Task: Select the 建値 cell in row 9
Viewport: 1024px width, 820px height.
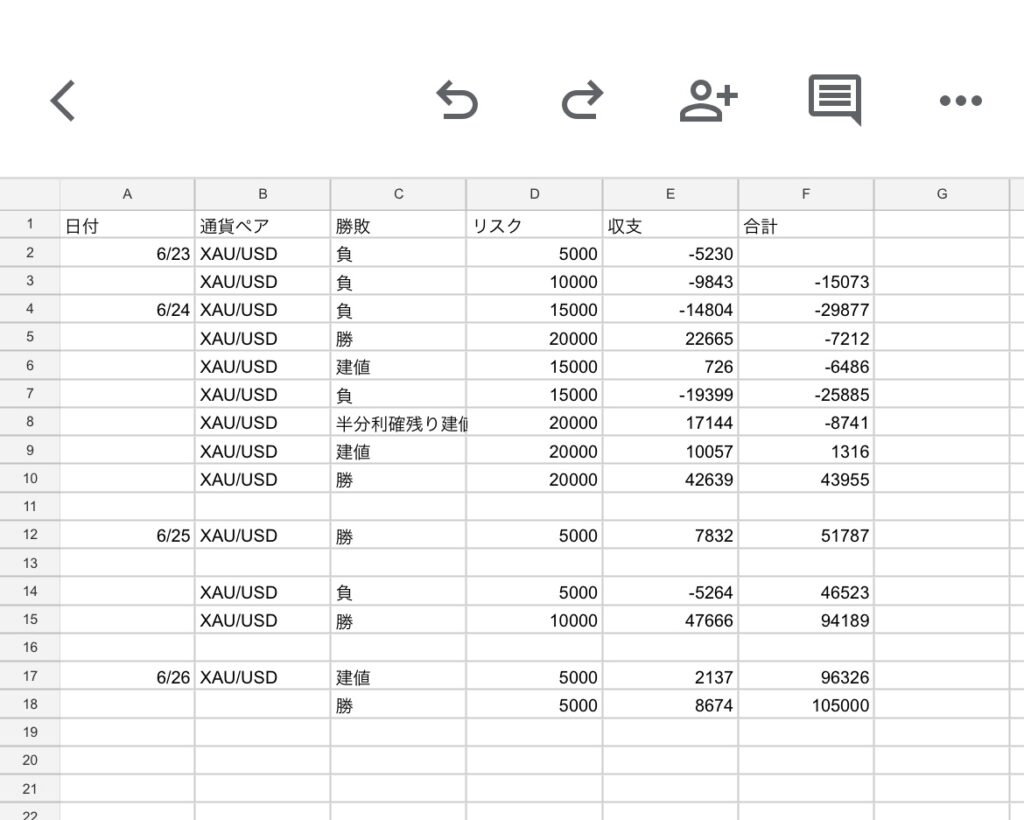Action: point(398,451)
